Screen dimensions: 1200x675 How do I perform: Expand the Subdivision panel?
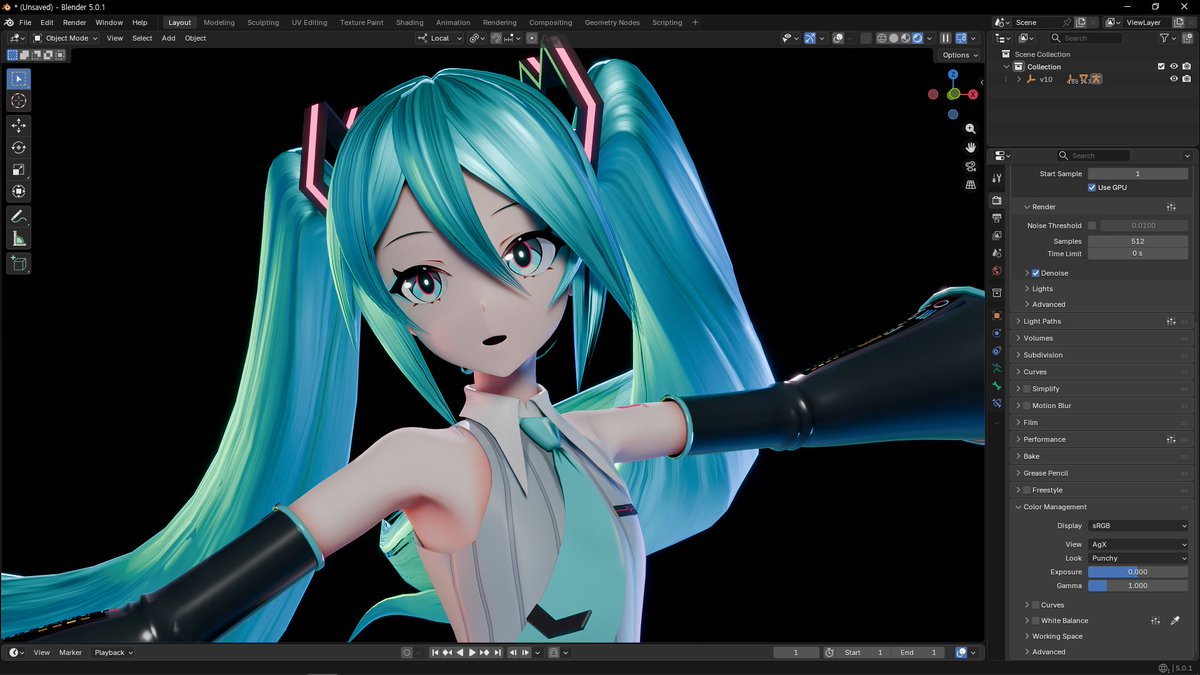click(1103, 355)
